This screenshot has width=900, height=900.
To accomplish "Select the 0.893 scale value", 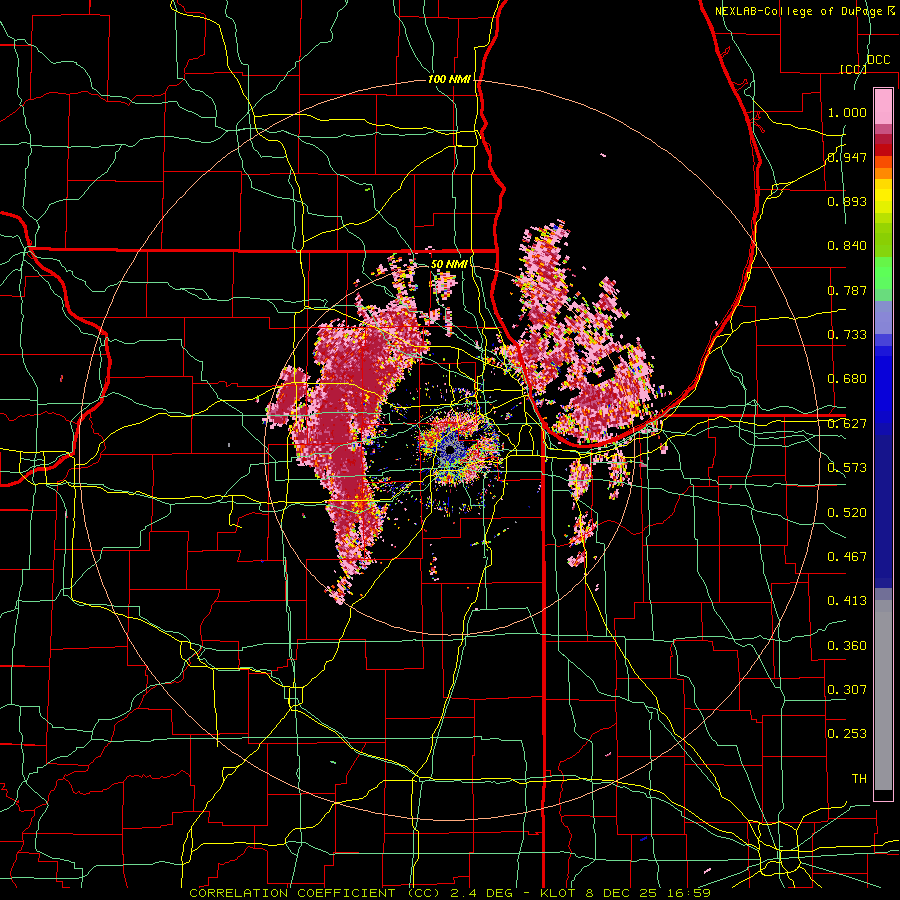I will pos(847,201).
